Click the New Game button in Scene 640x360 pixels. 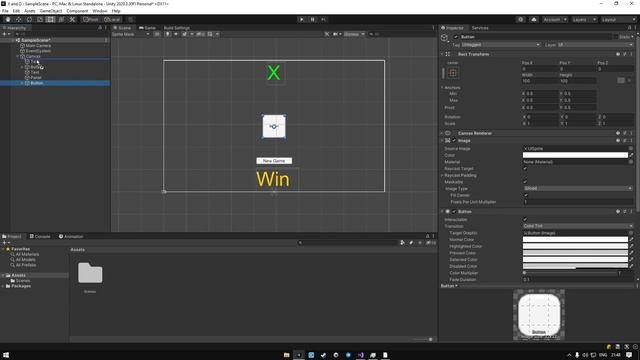(x=274, y=161)
